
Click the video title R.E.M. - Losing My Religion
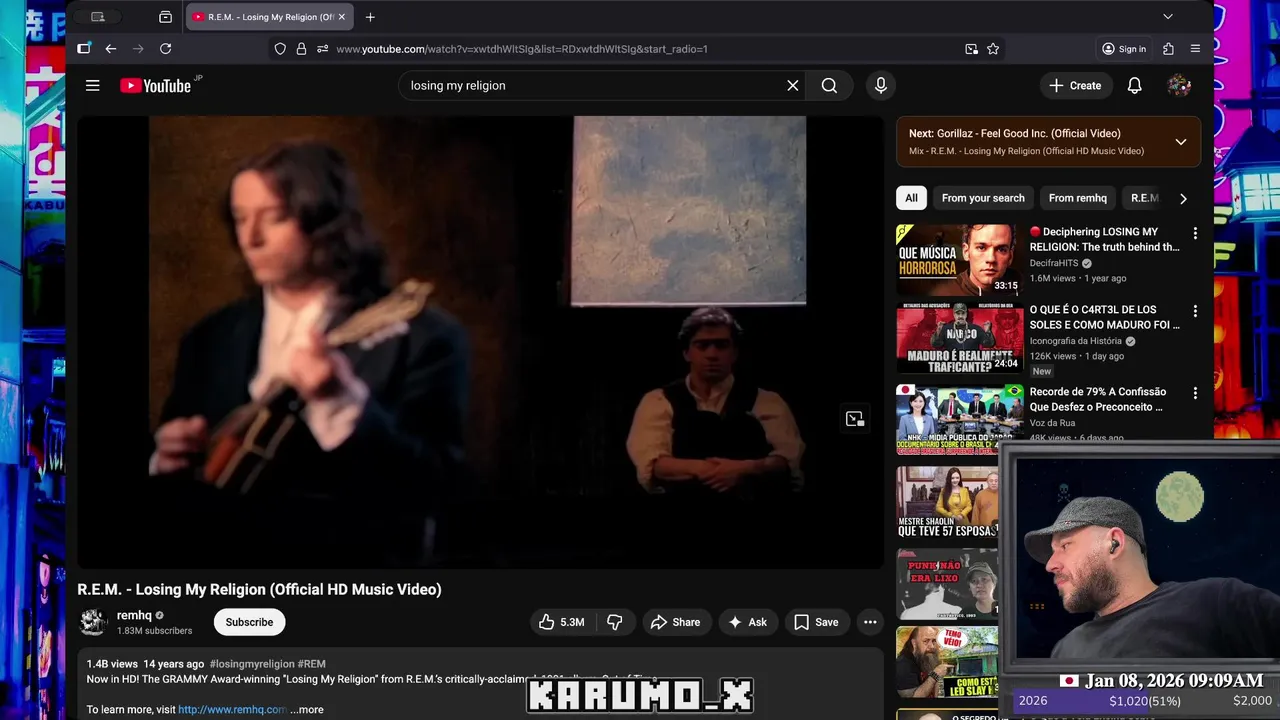tap(259, 590)
